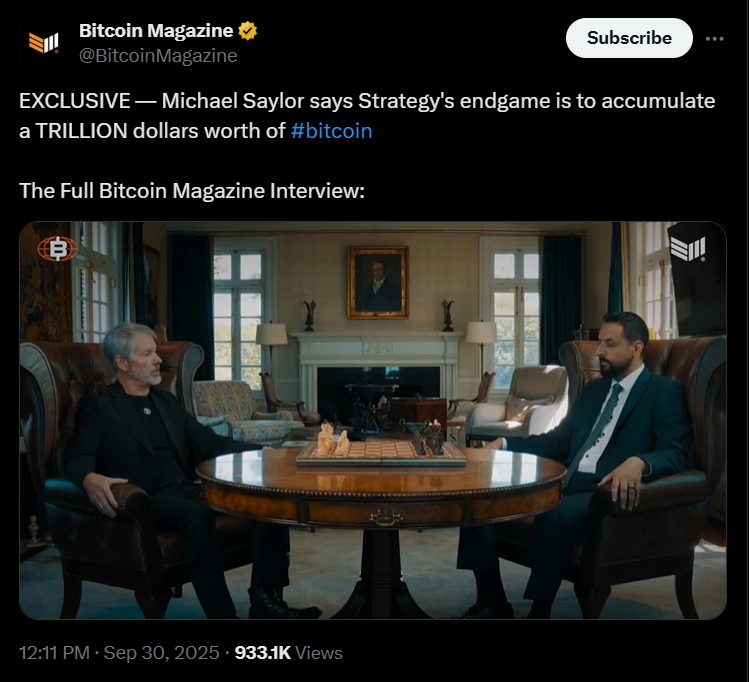The image size is (749, 682).
Task: Click the "Full Bitcoin Magazine Interview" text line
Action: click(x=192, y=190)
